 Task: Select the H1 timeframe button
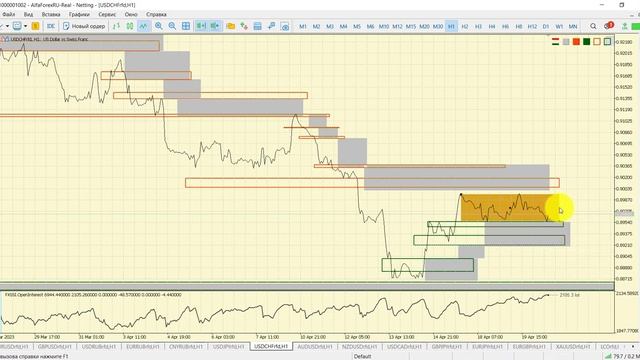[x=451, y=26]
